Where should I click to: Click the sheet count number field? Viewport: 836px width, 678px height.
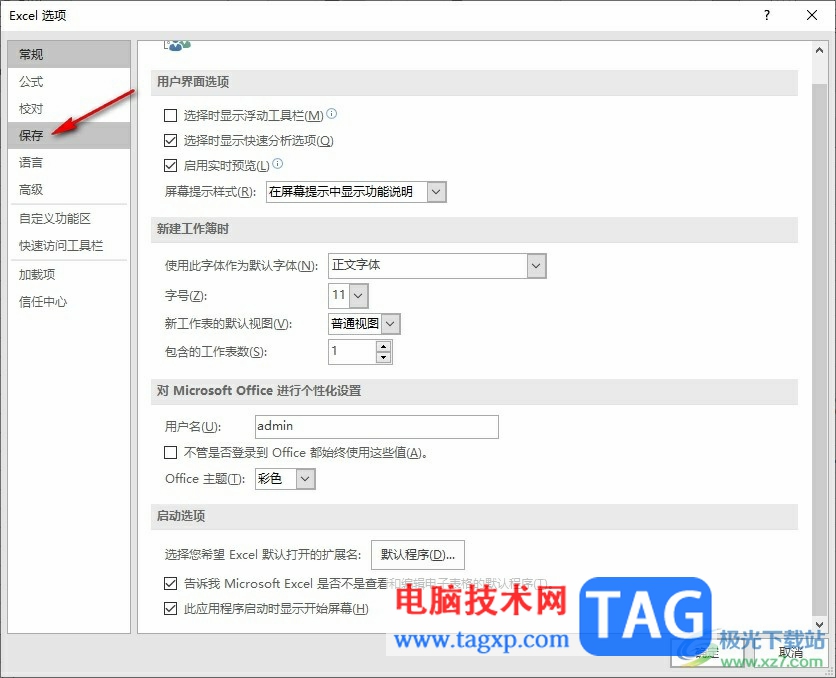pyautogui.click(x=352, y=352)
